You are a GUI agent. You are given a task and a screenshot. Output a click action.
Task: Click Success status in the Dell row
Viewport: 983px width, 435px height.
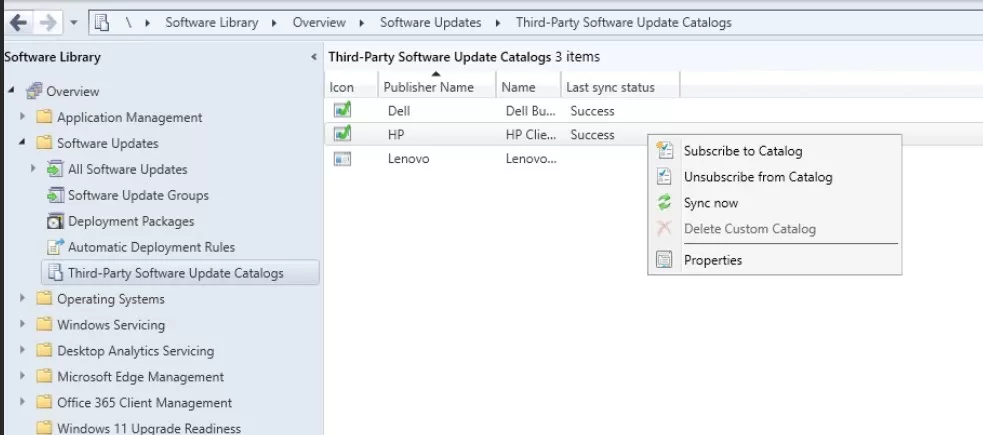pyautogui.click(x=592, y=111)
